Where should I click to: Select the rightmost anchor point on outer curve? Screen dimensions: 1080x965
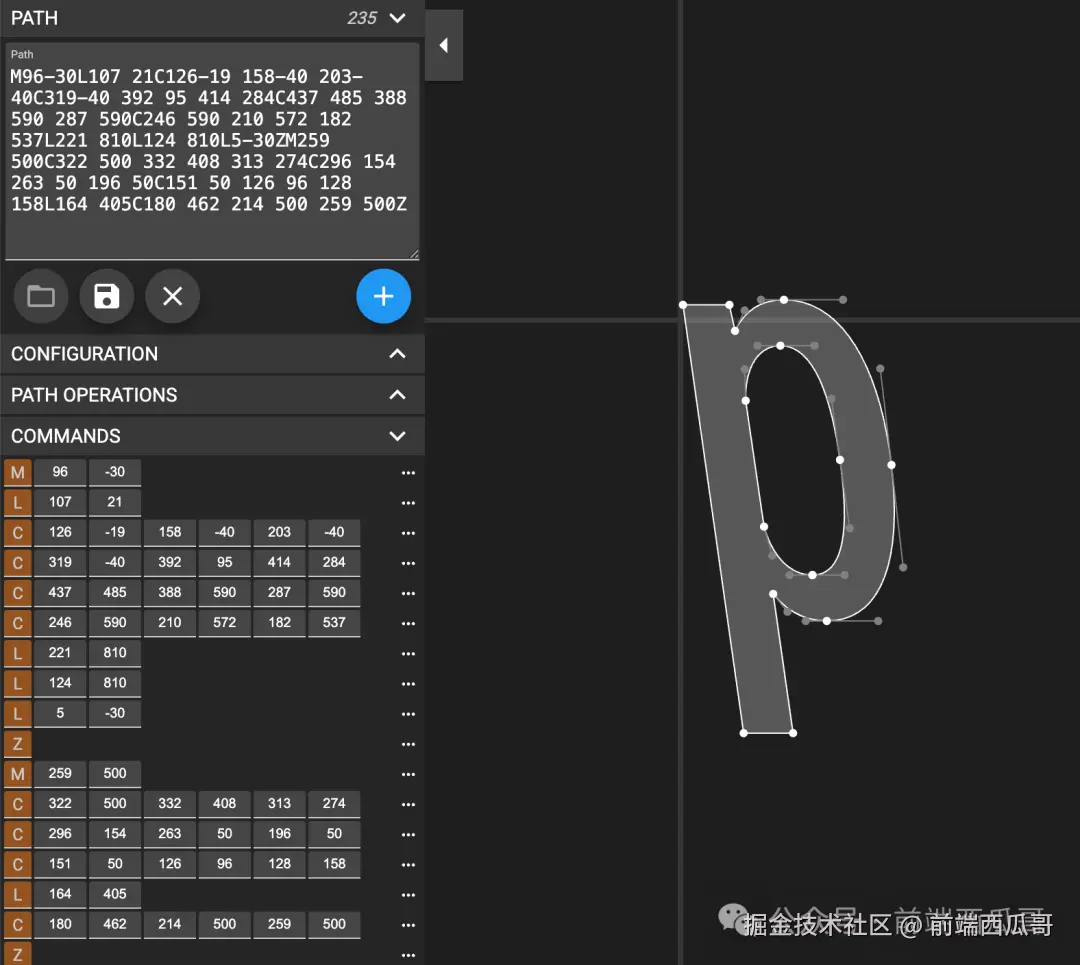(x=891, y=466)
